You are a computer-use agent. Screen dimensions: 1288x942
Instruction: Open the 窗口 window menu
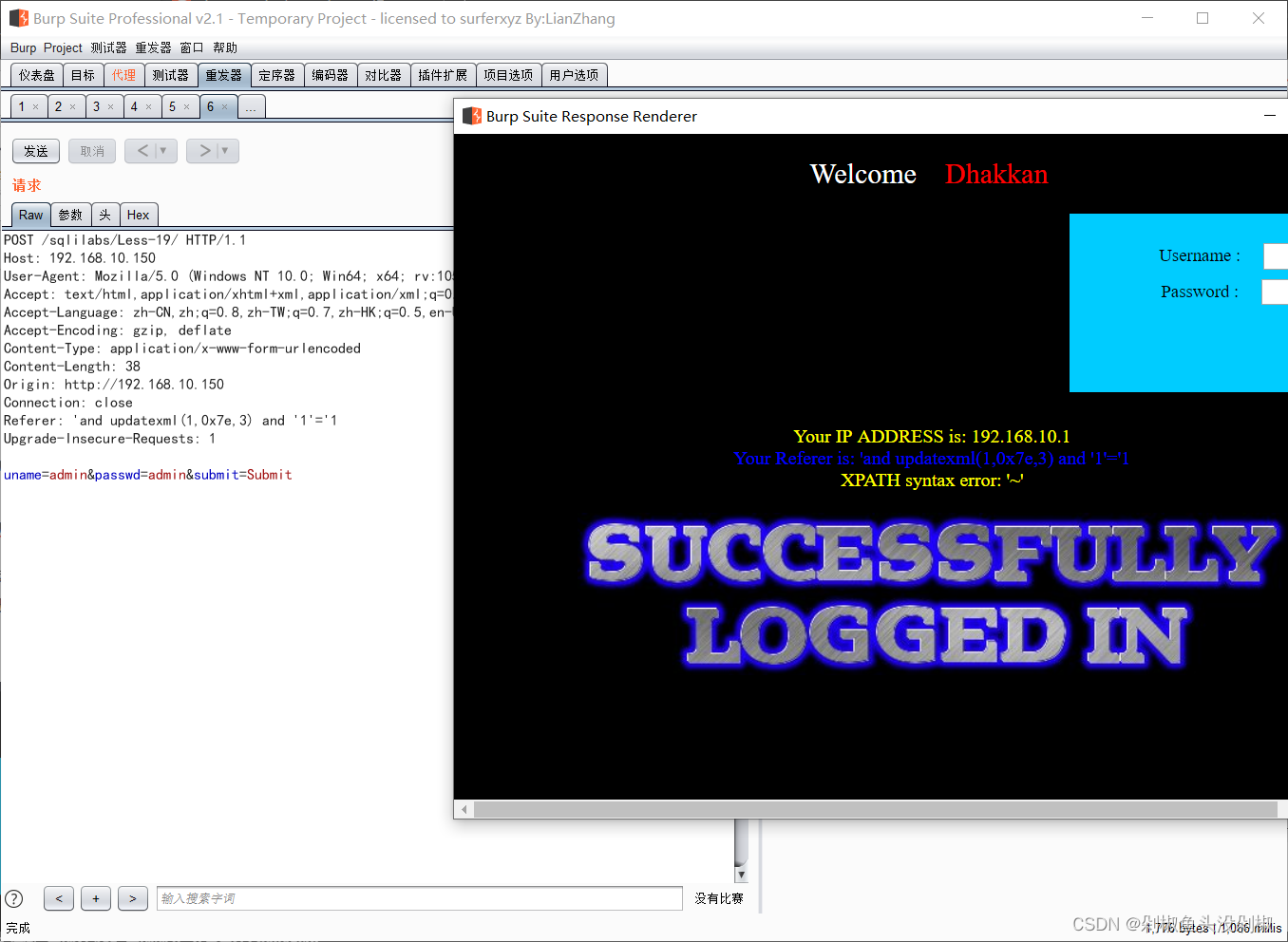pos(192,47)
